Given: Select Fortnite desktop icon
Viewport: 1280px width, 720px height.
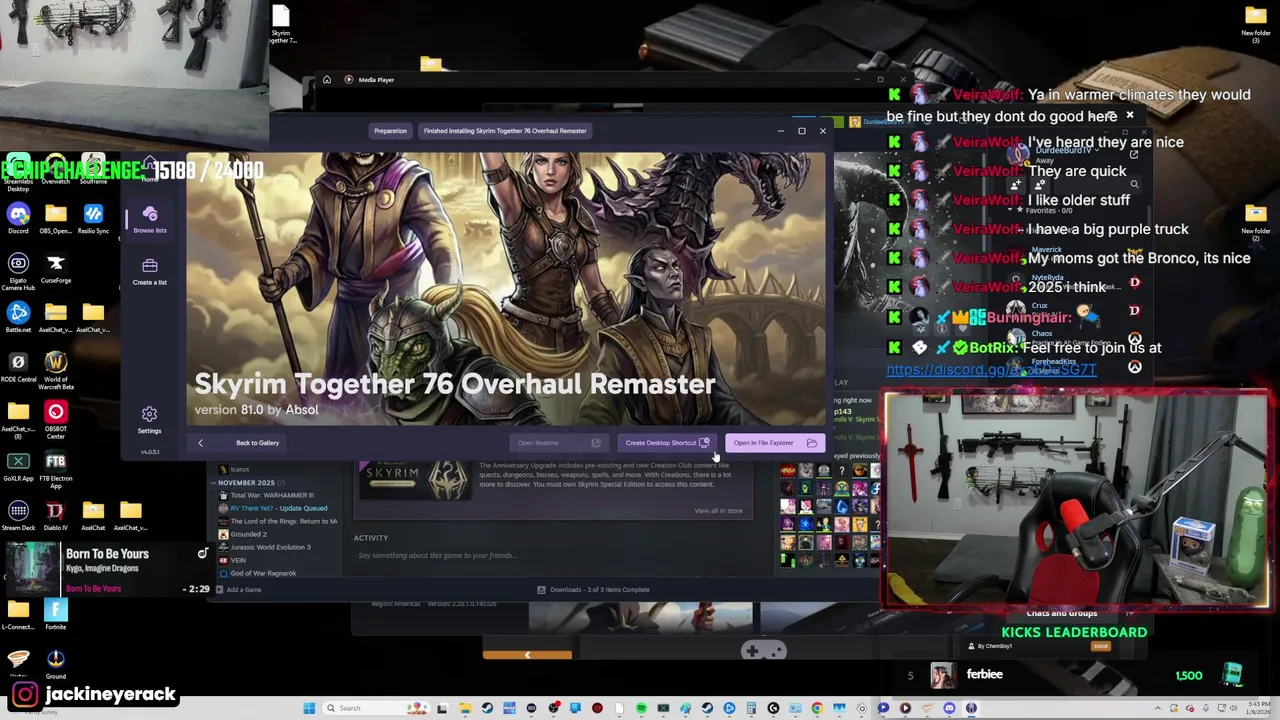Looking at the screenshot, I should [55, 614].
